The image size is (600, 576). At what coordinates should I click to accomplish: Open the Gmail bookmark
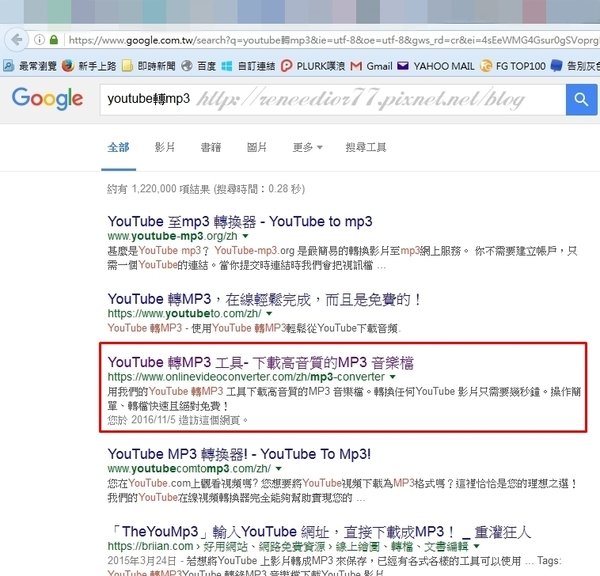pos(371,66)
